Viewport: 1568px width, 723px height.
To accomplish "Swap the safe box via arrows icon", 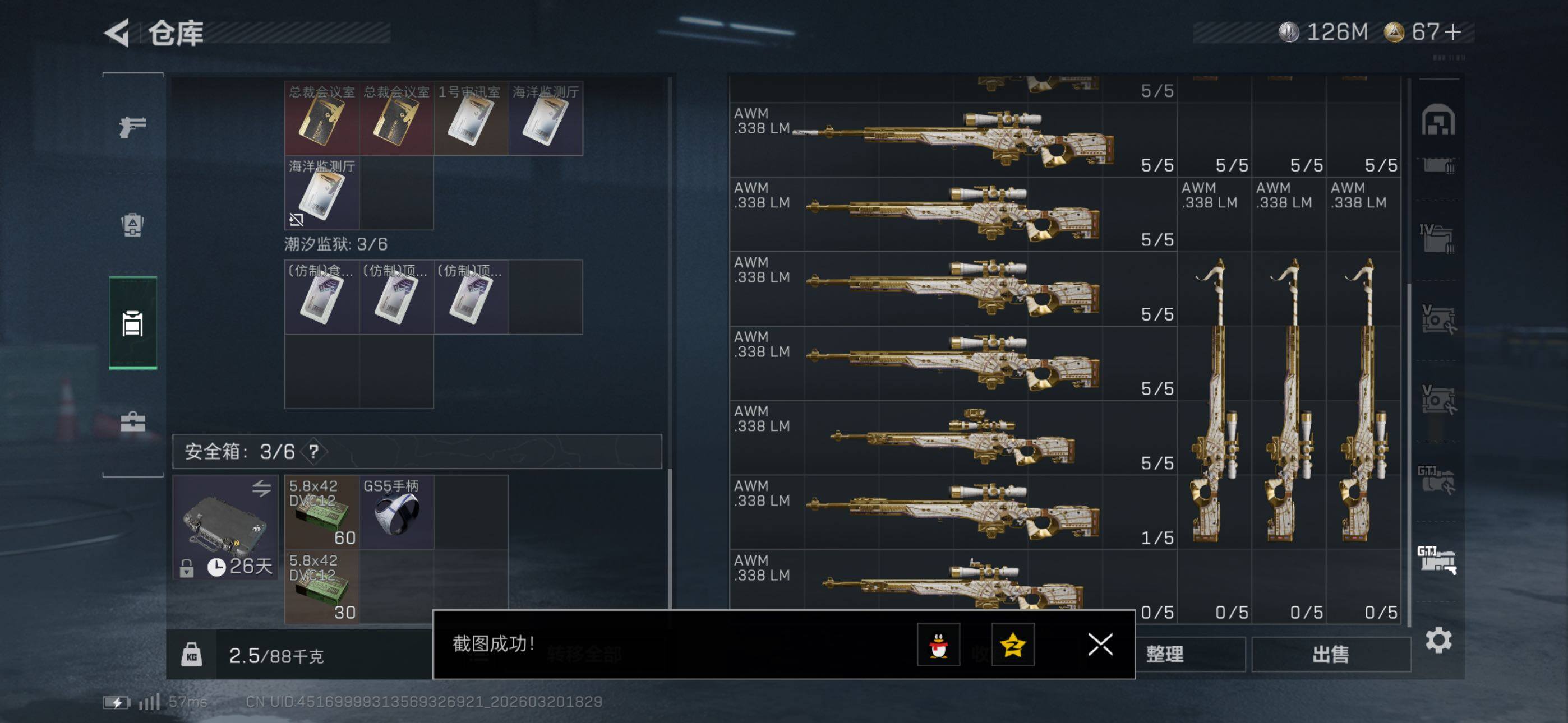I will pos(262,488).
